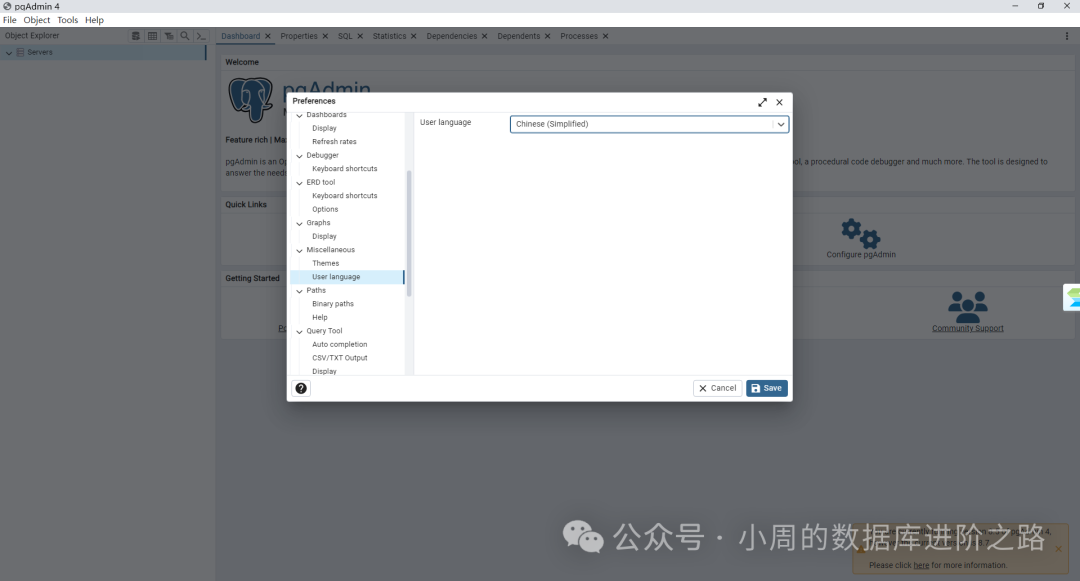Collapse the Servers tree node

point(10,52)
